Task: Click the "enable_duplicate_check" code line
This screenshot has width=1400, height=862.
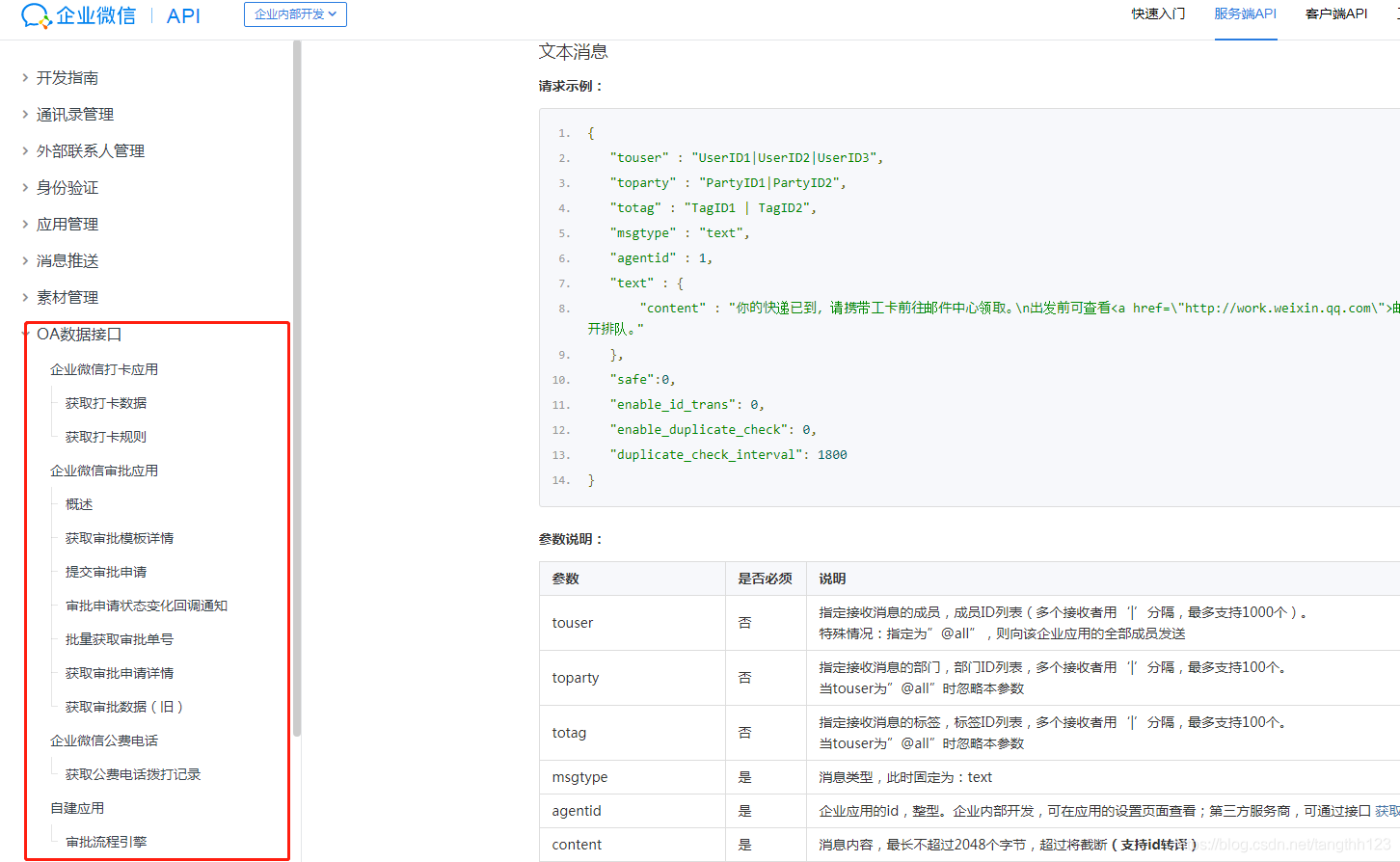Action: (713, 430)
